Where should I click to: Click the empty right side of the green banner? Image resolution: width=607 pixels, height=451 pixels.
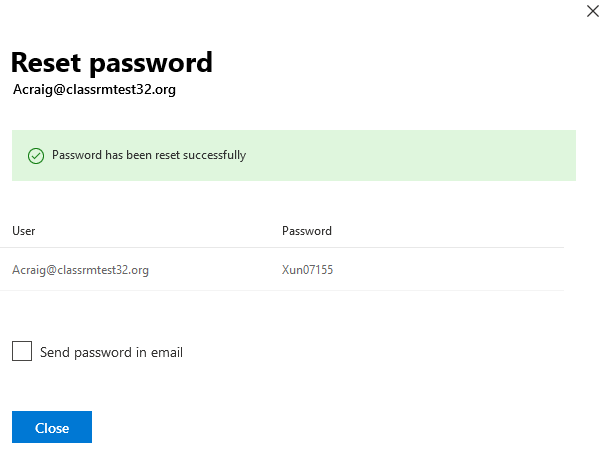click(450, 156)
